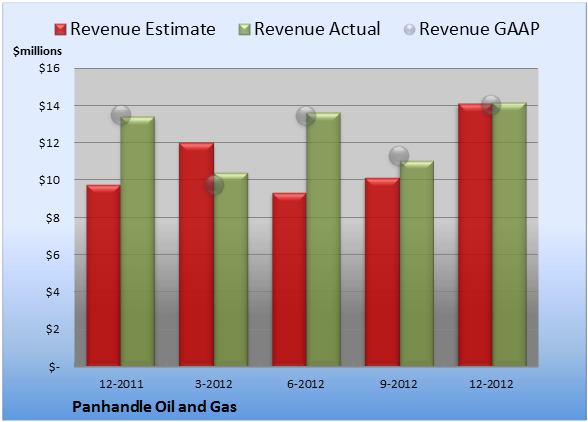Select the 'Revenue Estimate' legend label

tap(143, 29)
